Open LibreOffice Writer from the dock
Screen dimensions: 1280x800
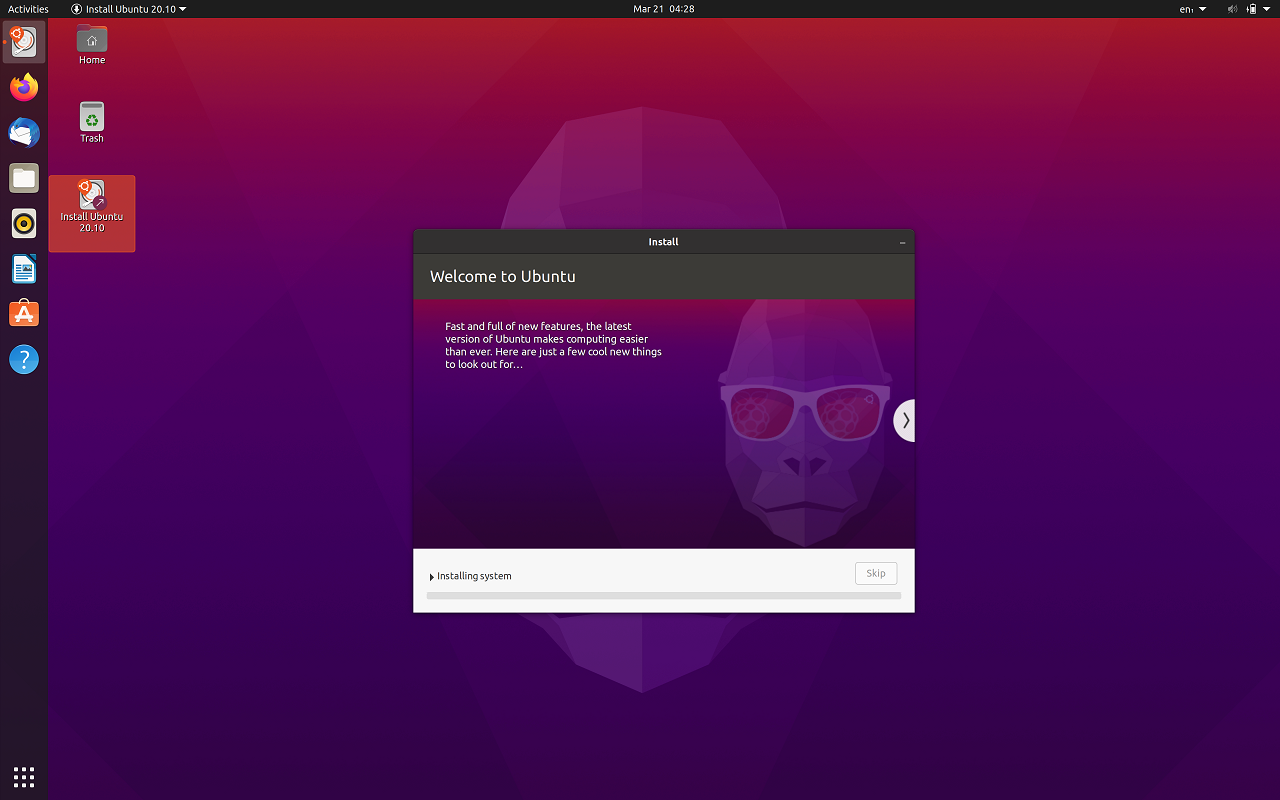pos(24,268)
